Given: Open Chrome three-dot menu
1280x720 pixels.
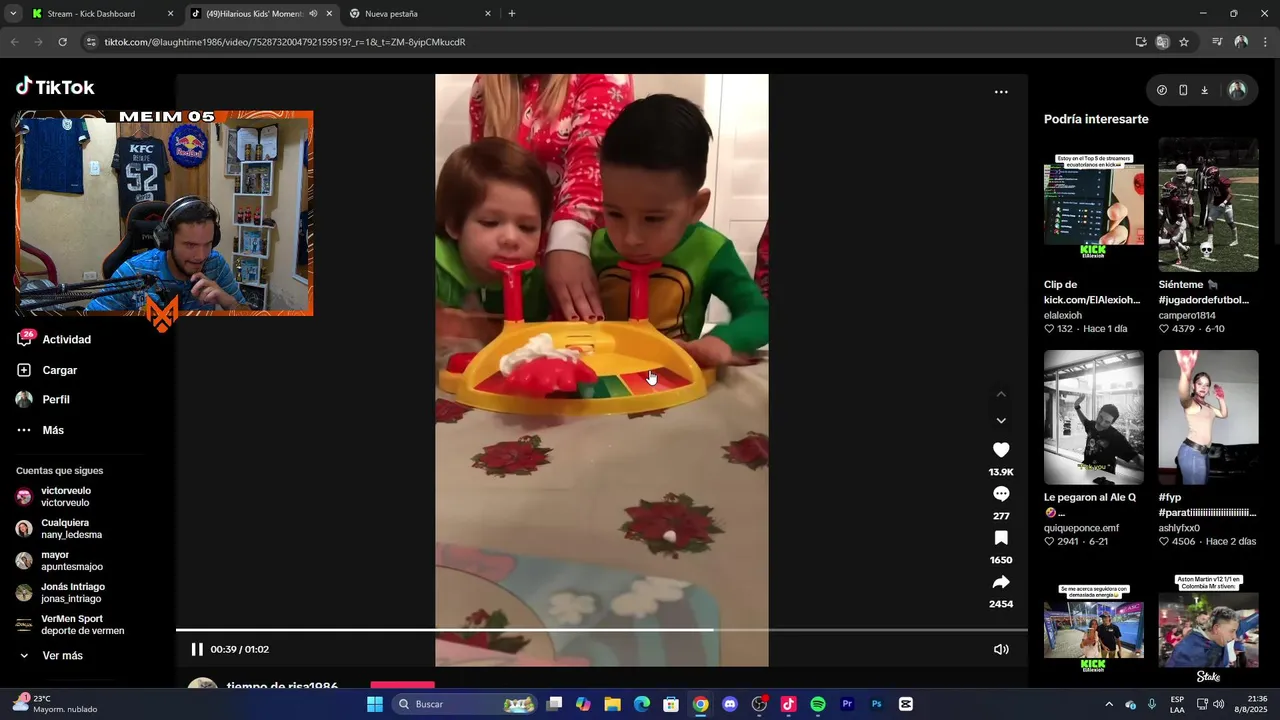Looking at the screenshot, I should [1265, 42].
